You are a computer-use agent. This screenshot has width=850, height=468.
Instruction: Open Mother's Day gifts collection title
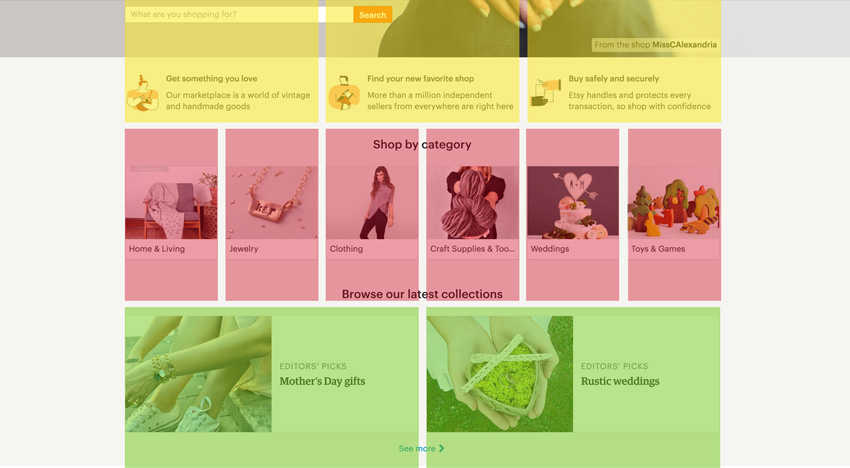click(x=322, y=381)
